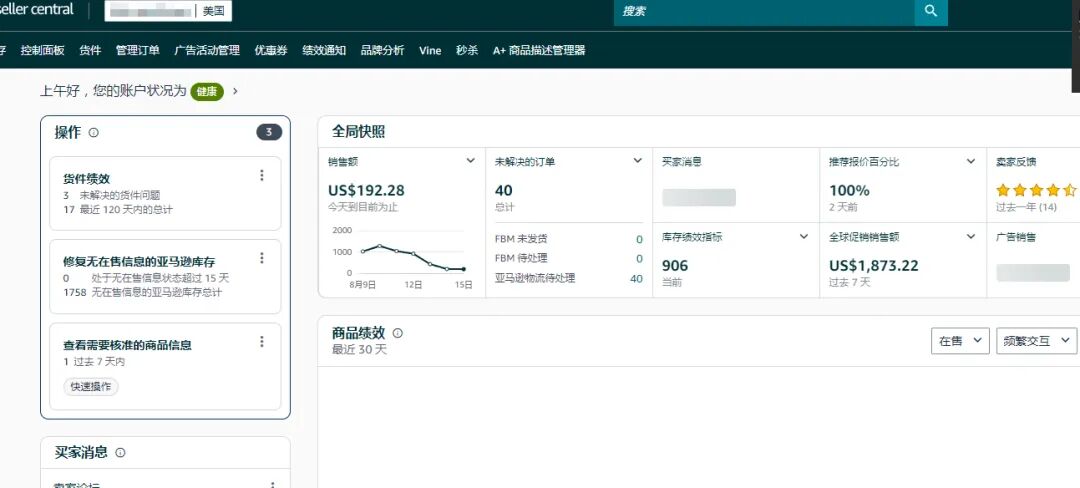Screen dimensions: 1080x488
Task: Open the Vine menu item
Action: (430, 50)
